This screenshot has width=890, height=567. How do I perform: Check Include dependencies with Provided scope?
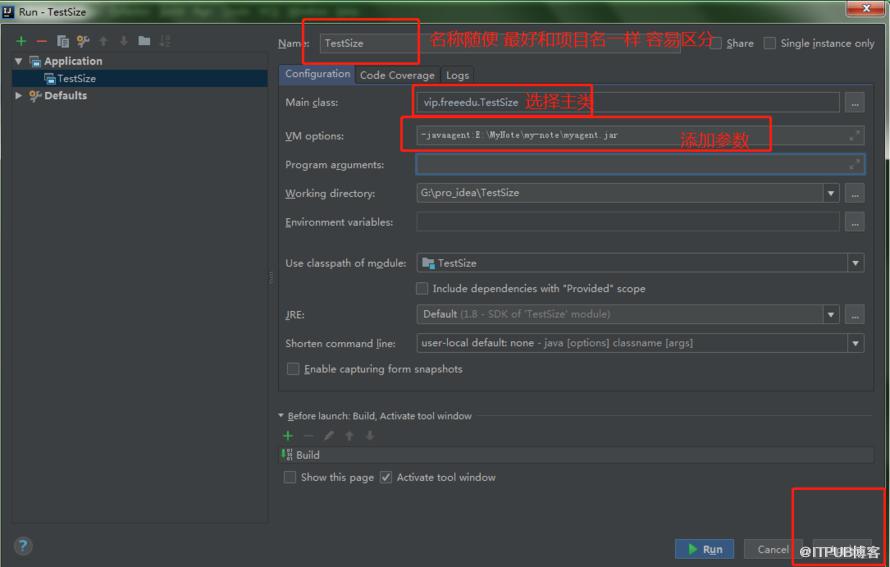[x=422, y=288]
